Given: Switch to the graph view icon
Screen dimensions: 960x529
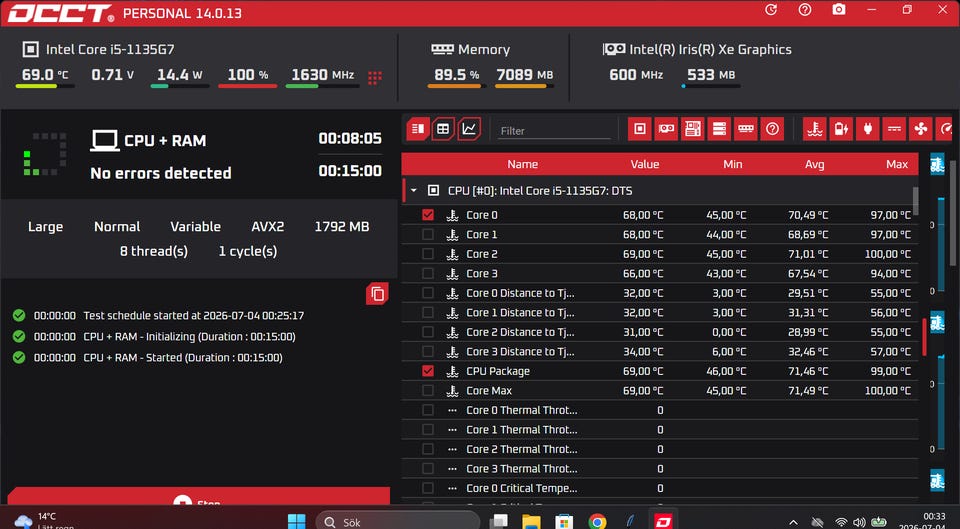Looking at the screenshot, I should pyautogui.click(x=469, y=129).
